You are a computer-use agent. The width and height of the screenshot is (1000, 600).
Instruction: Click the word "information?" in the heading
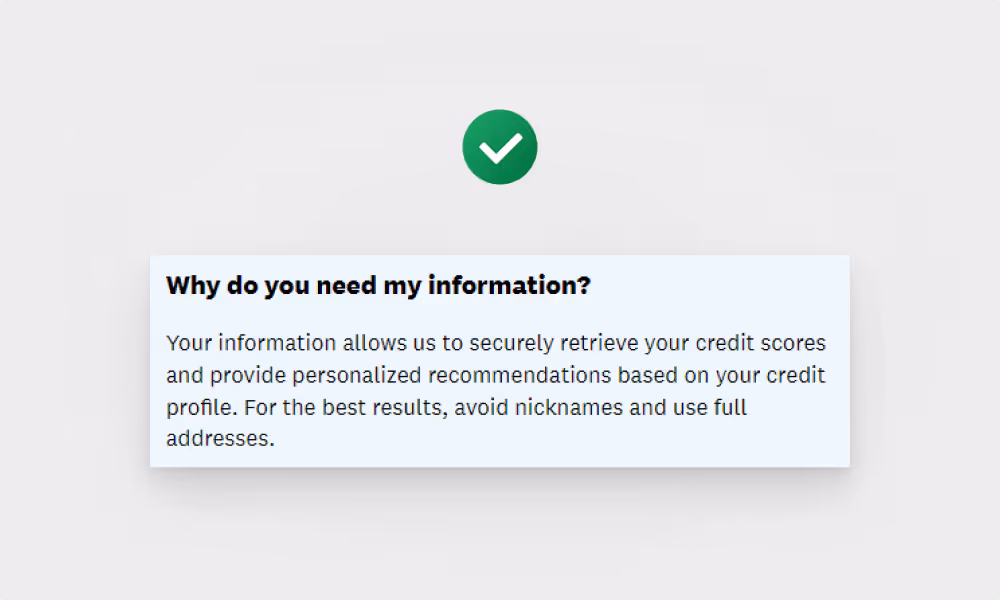click(x=509, y=284)
